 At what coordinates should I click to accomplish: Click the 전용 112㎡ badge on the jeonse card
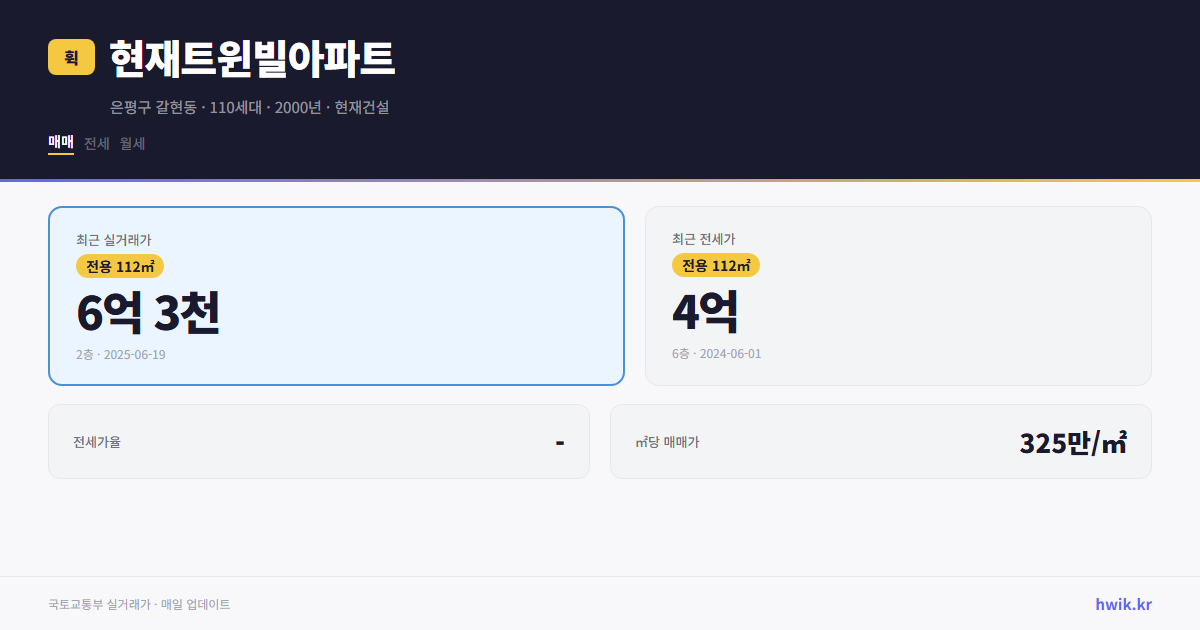[x=716, y=265]
